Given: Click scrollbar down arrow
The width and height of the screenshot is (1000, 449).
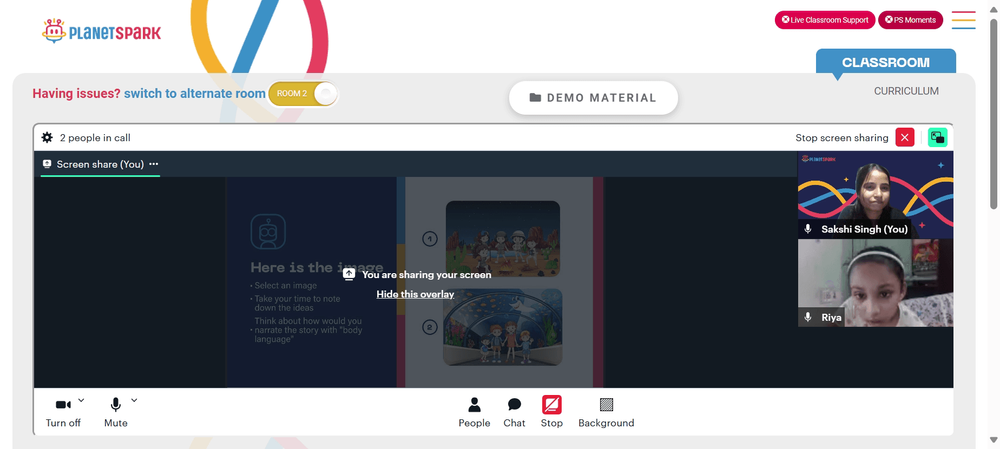Looking at the screenshot, I should 994,439.
